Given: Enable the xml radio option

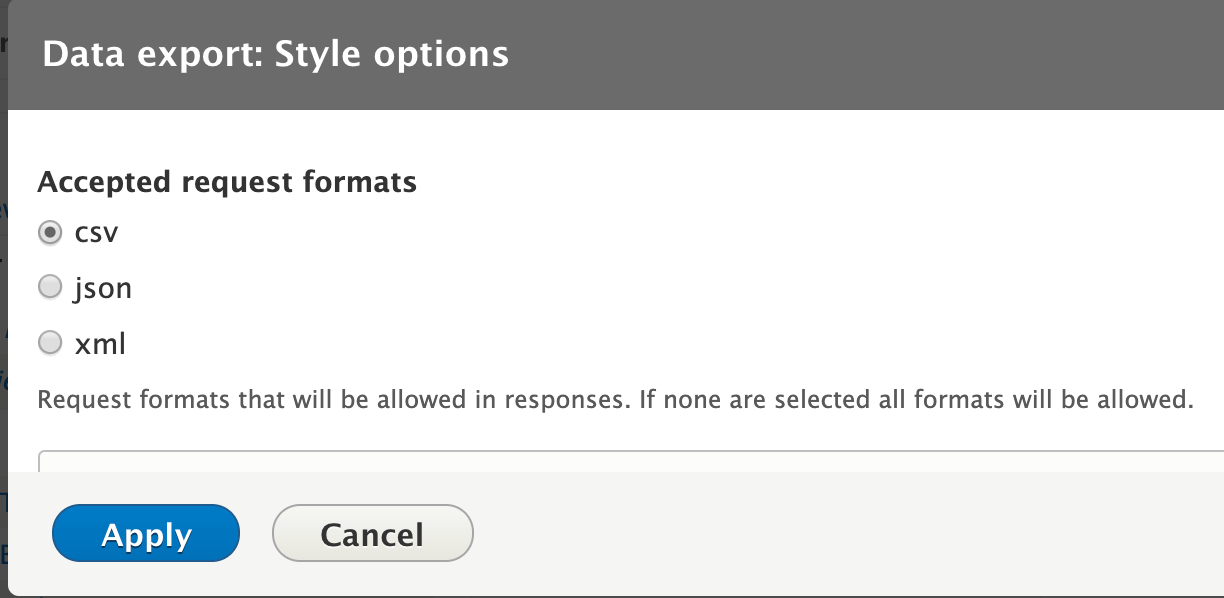Looking at the screenshot, I should tap(50, 344).
